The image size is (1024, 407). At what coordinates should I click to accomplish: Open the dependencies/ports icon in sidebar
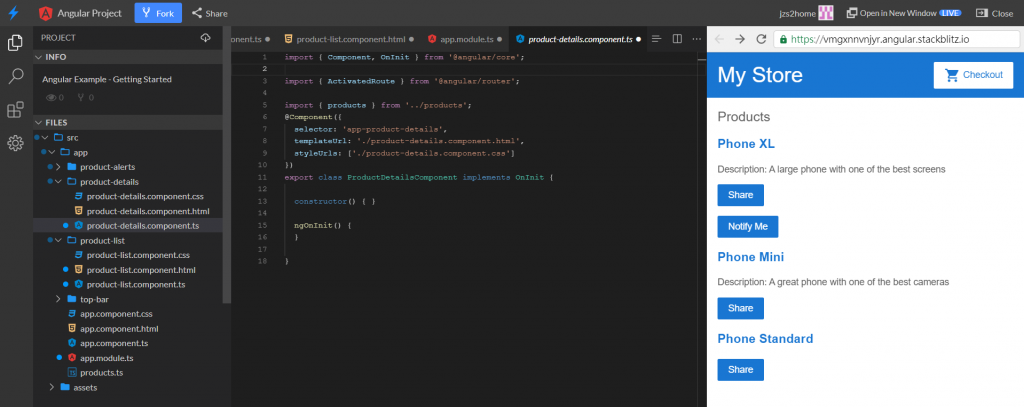[x=16, y=110]
